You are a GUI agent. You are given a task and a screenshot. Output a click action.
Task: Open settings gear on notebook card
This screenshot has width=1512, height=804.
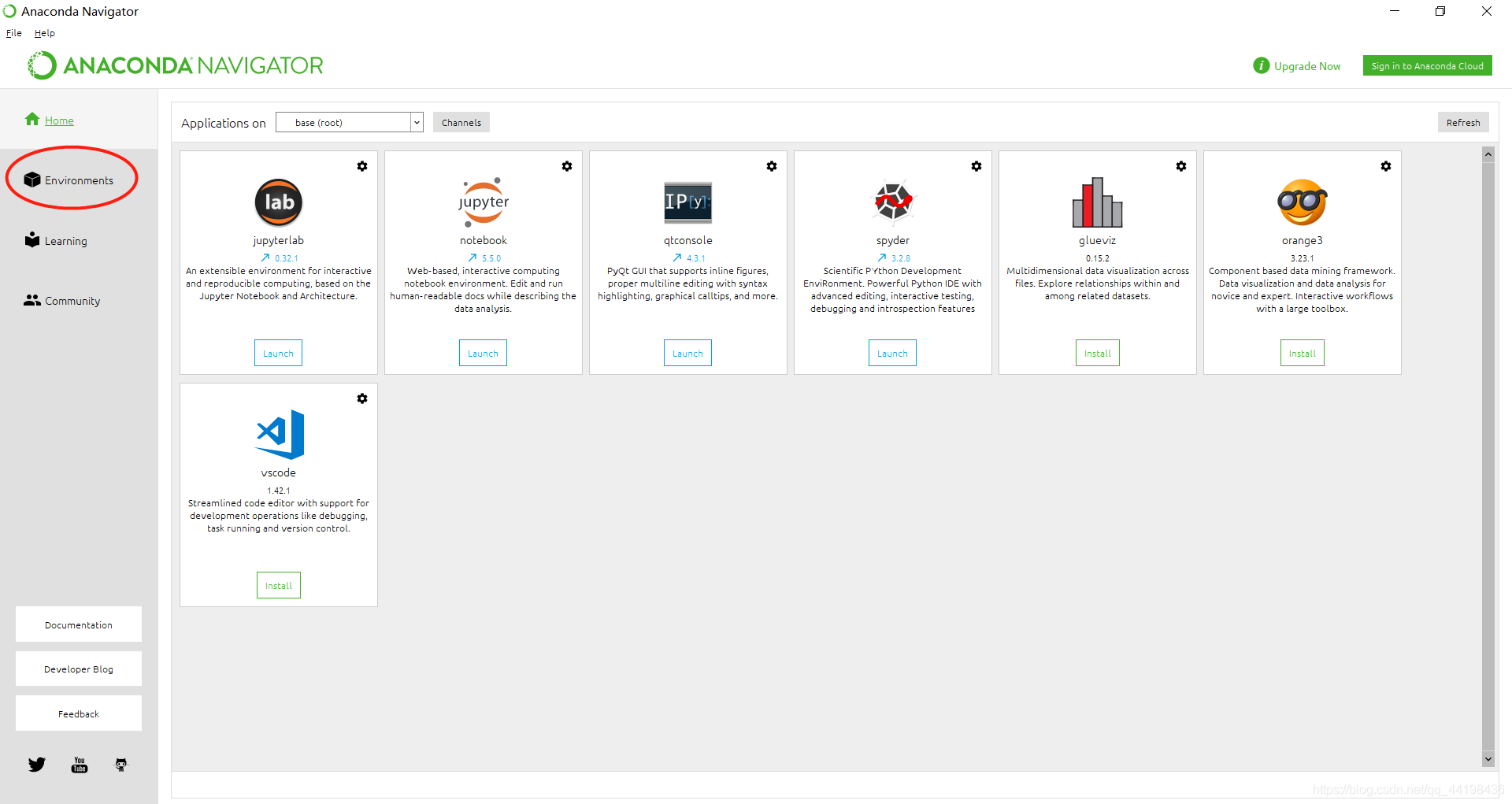coord(567,166)
